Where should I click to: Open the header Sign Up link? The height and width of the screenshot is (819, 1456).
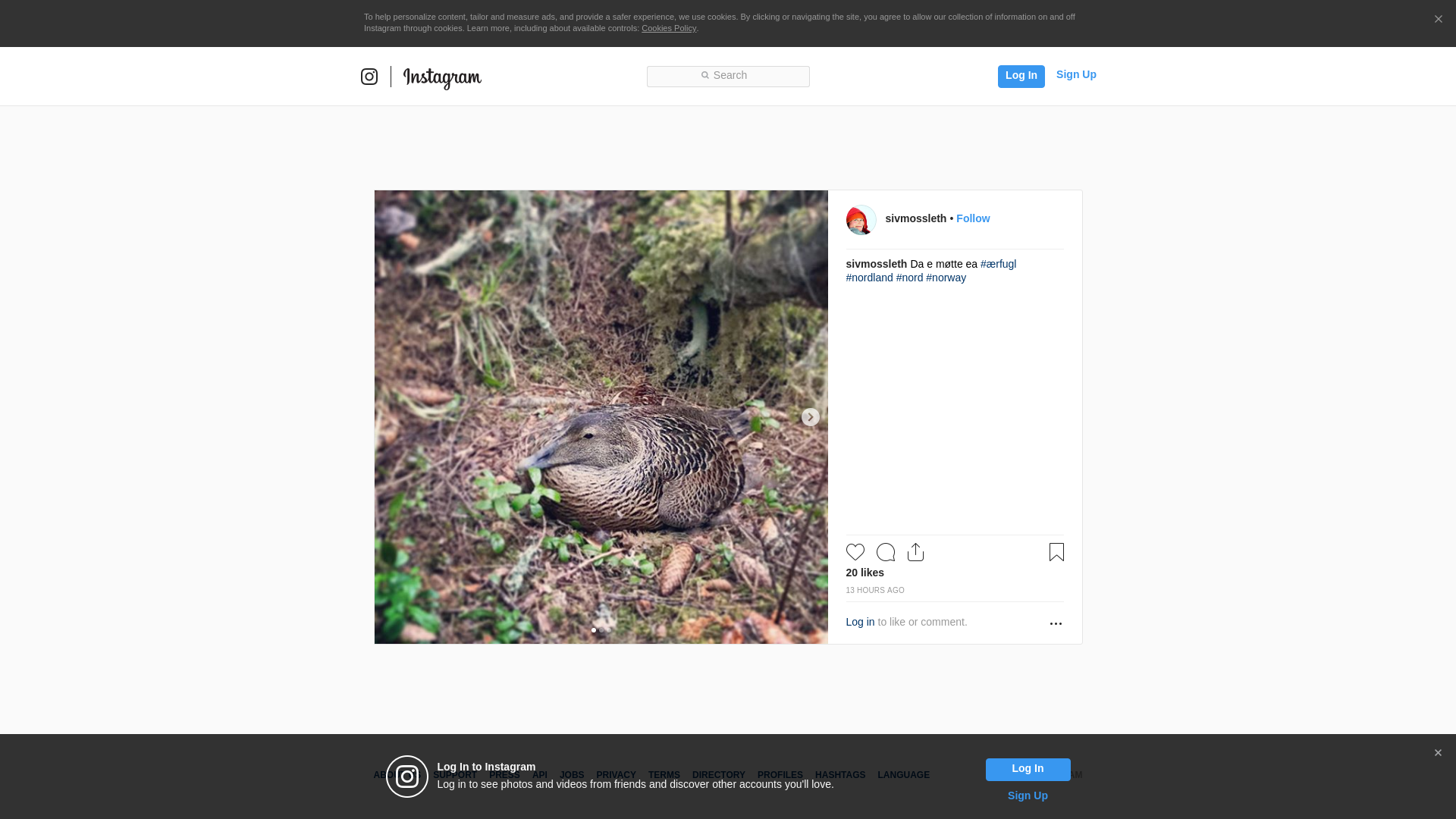[x=1076, y=74]
